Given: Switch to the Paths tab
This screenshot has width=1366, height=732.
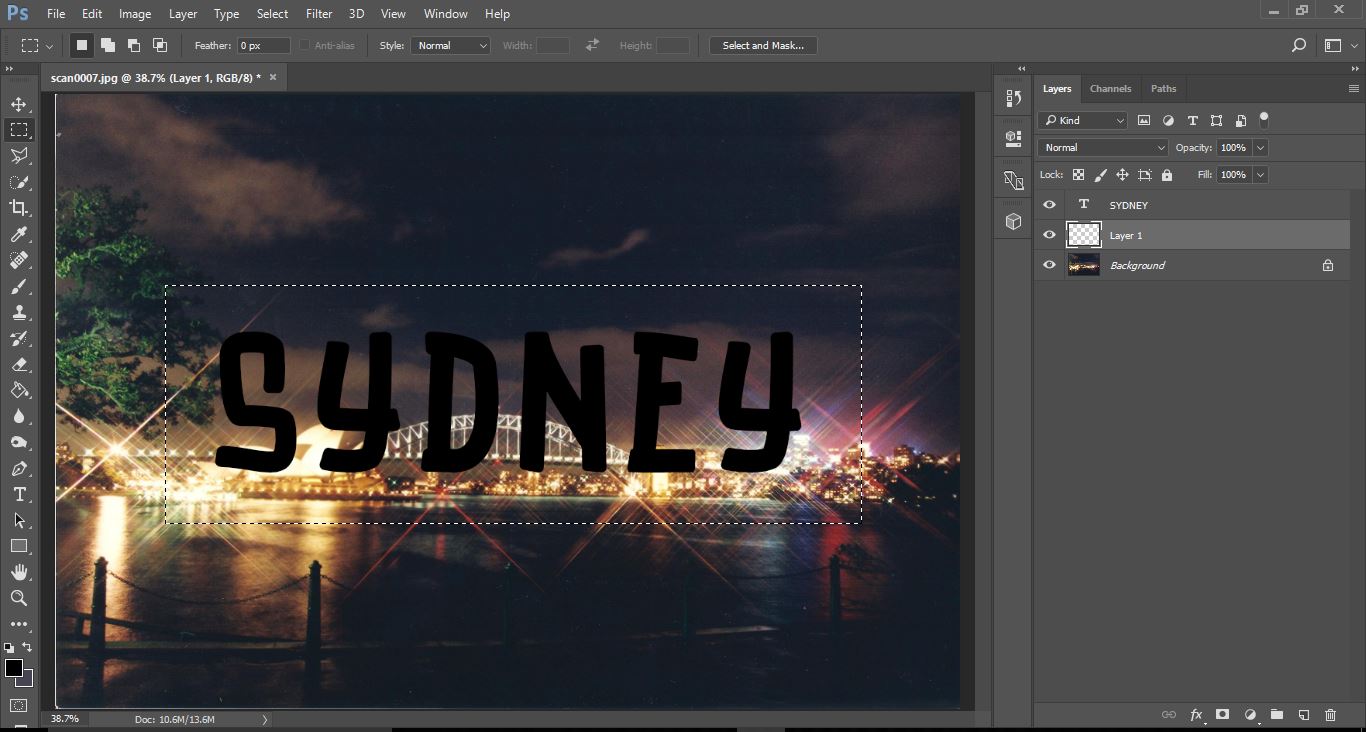Looking at the screenshot, I should (x=1163, y=88).
